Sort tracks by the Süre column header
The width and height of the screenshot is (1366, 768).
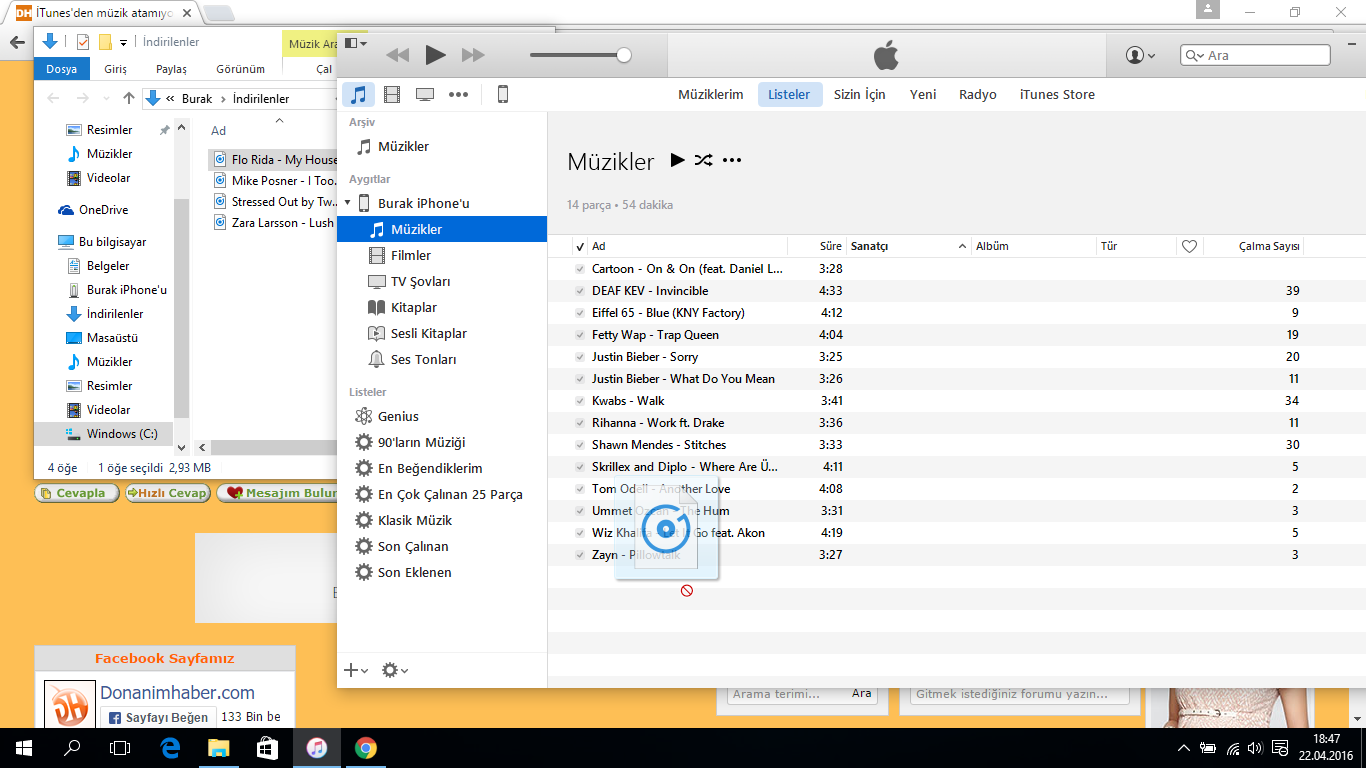tap(830, 246)
